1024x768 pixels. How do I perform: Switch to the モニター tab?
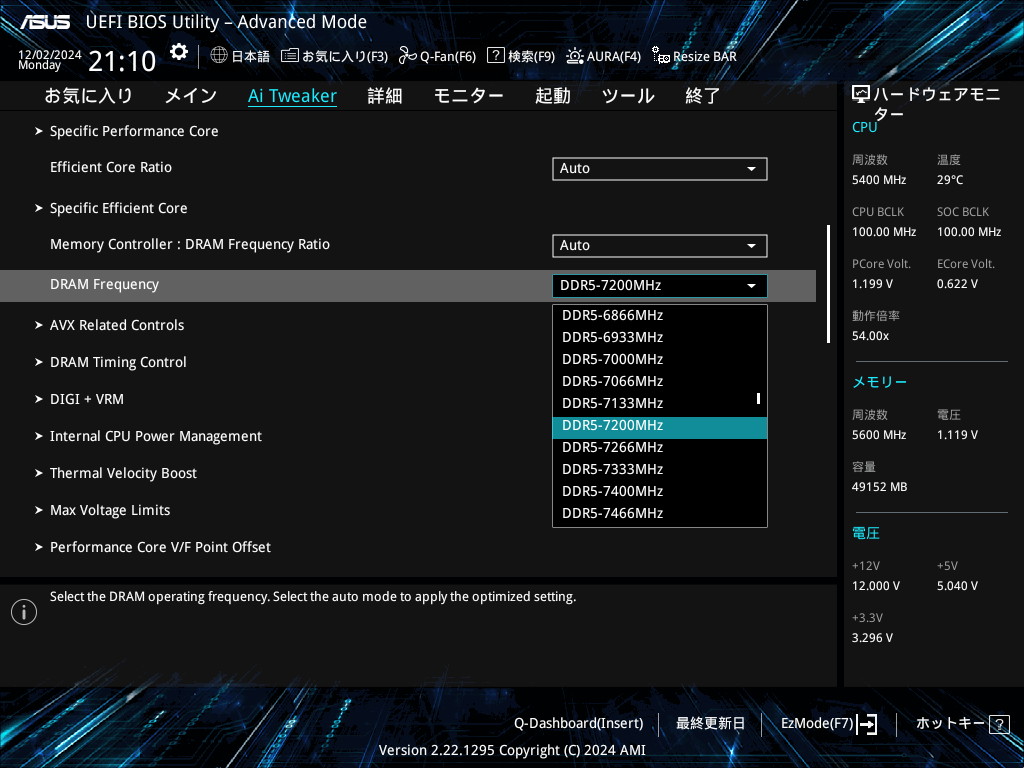[469, 96]
